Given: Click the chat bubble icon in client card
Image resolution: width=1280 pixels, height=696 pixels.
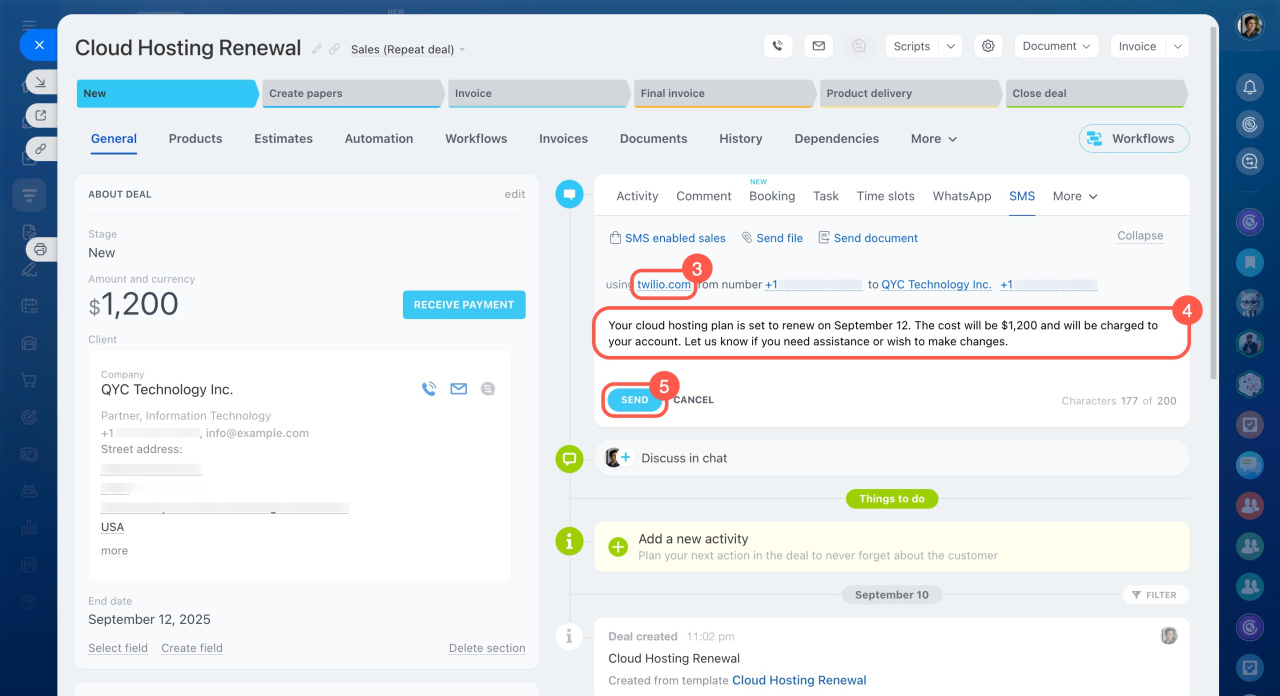Looking at the screenshot, I should click(x=488, y=389).
